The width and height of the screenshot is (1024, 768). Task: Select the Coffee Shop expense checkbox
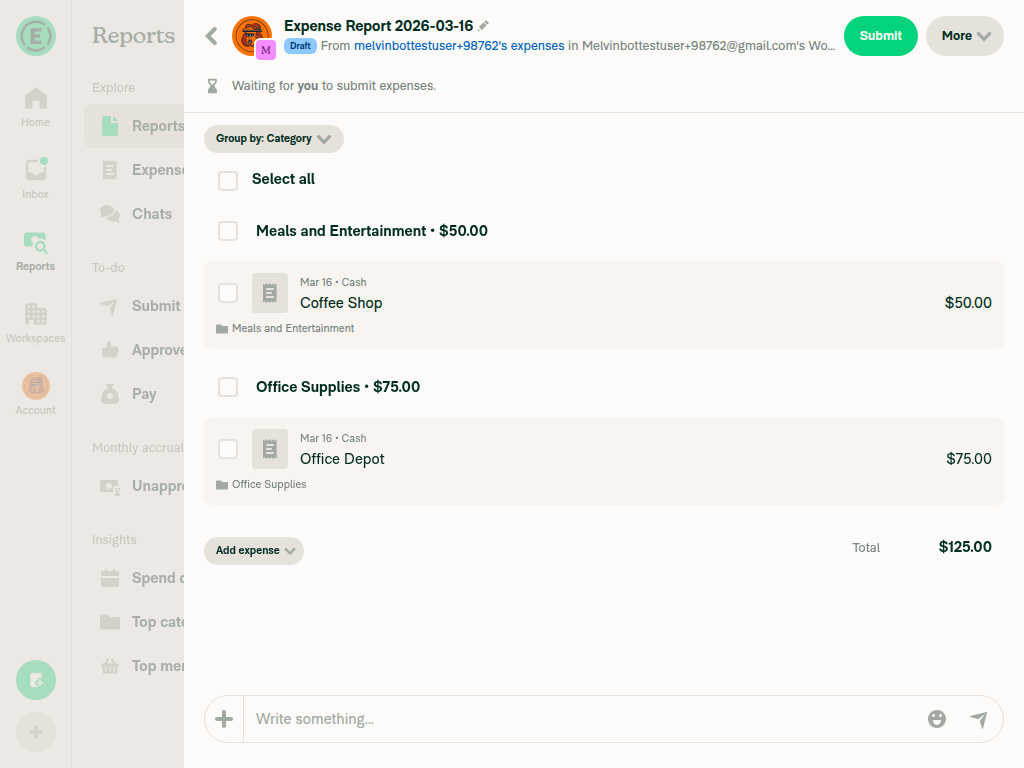(x=228, y=293)
